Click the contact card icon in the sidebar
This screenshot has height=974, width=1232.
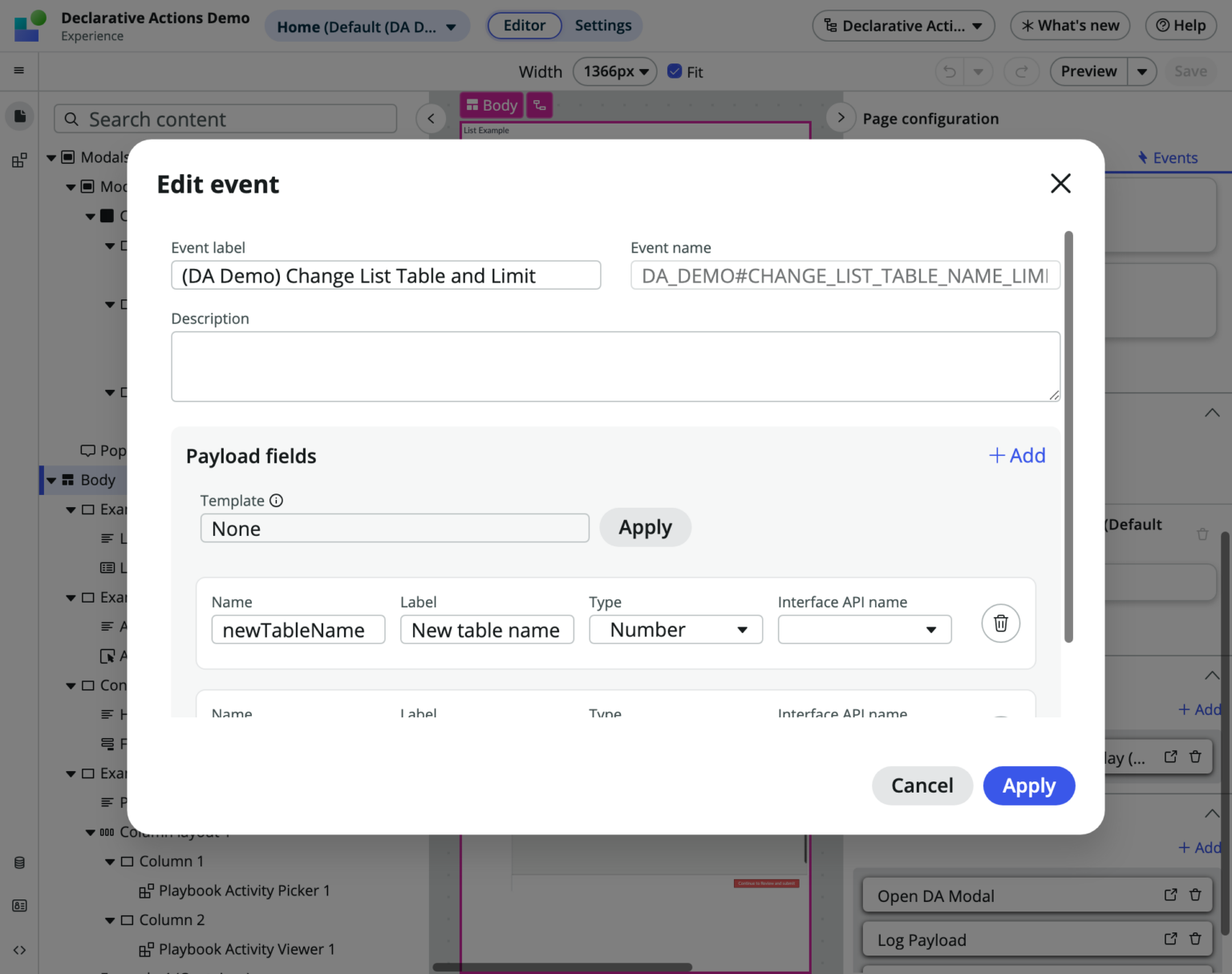[19, 905]
